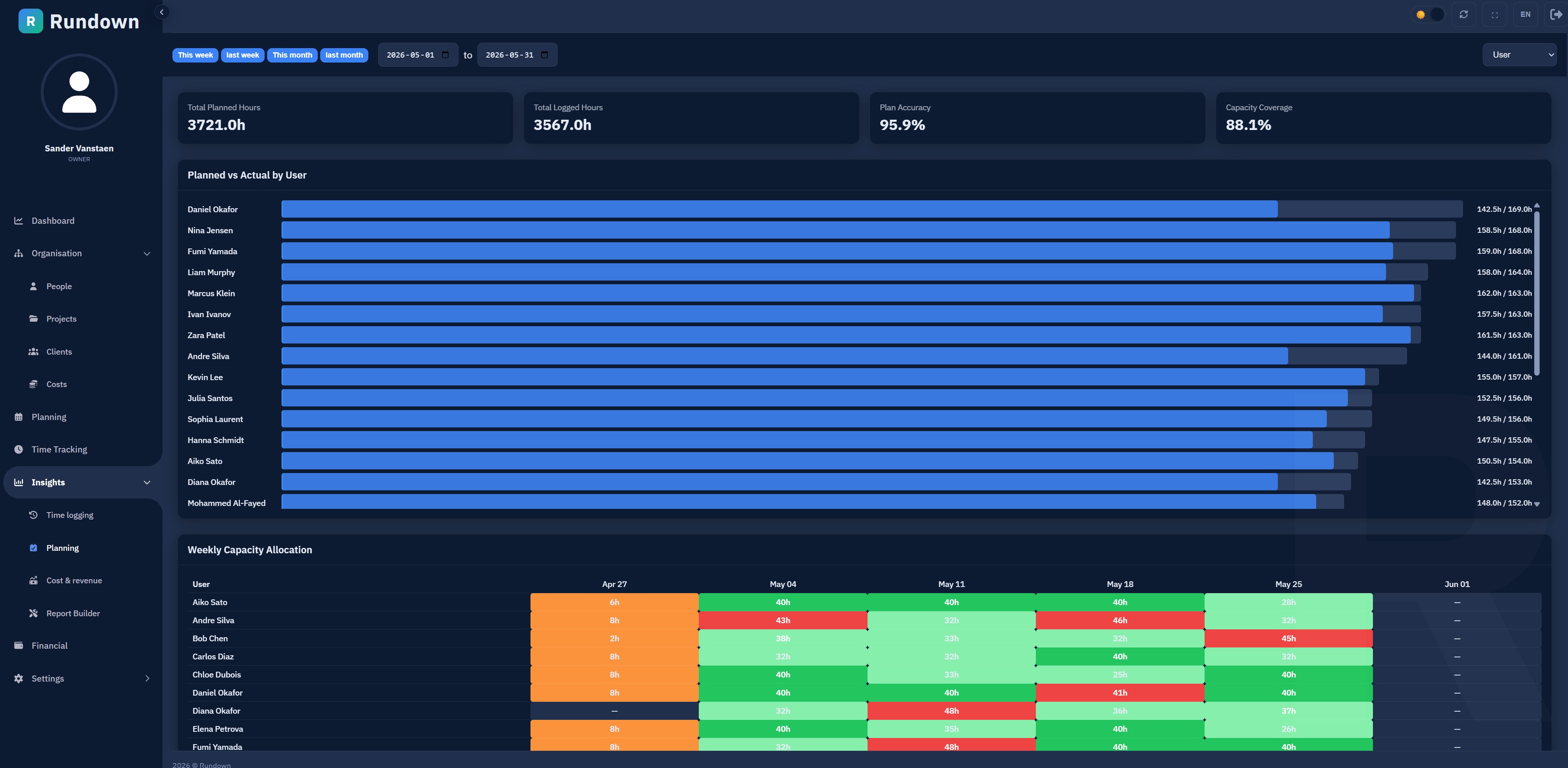Open the User grouping dropdown
Image resolution: width=1568 pixels, height=768 pixels.
(1519, 55)
